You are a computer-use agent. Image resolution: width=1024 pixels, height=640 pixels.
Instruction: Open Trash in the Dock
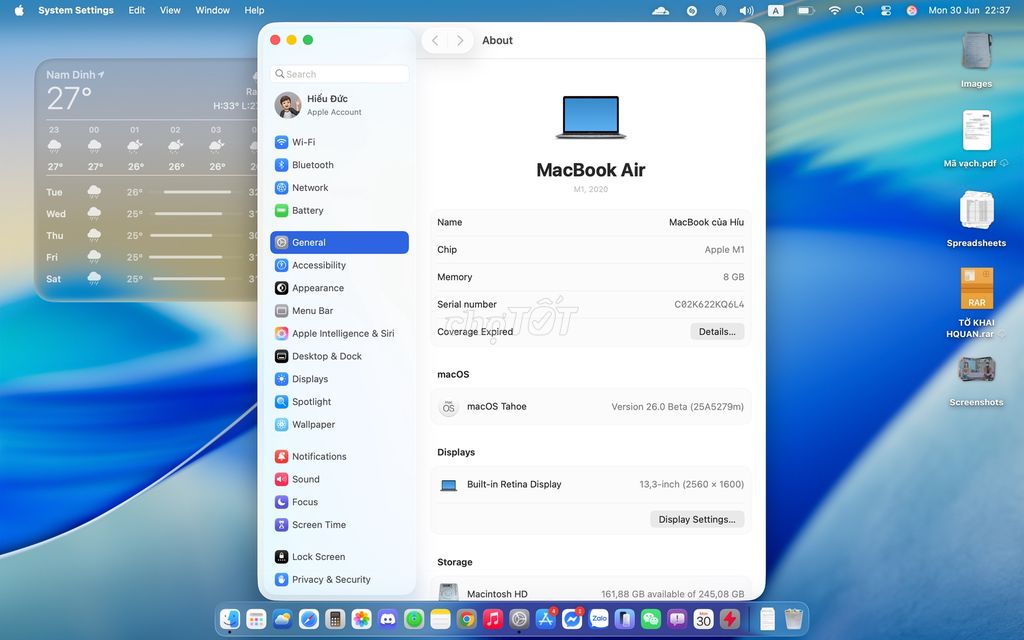click(x=793, y=618)
